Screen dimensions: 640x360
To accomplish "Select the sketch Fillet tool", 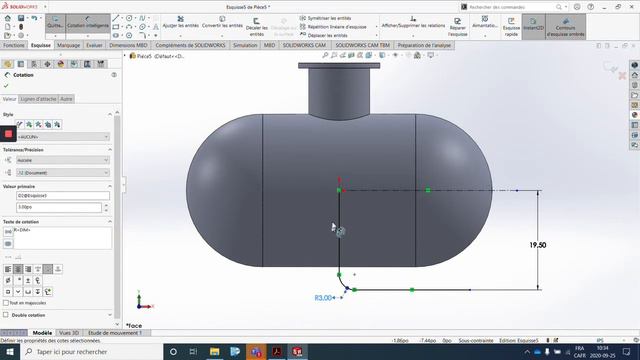I will 142,36.
